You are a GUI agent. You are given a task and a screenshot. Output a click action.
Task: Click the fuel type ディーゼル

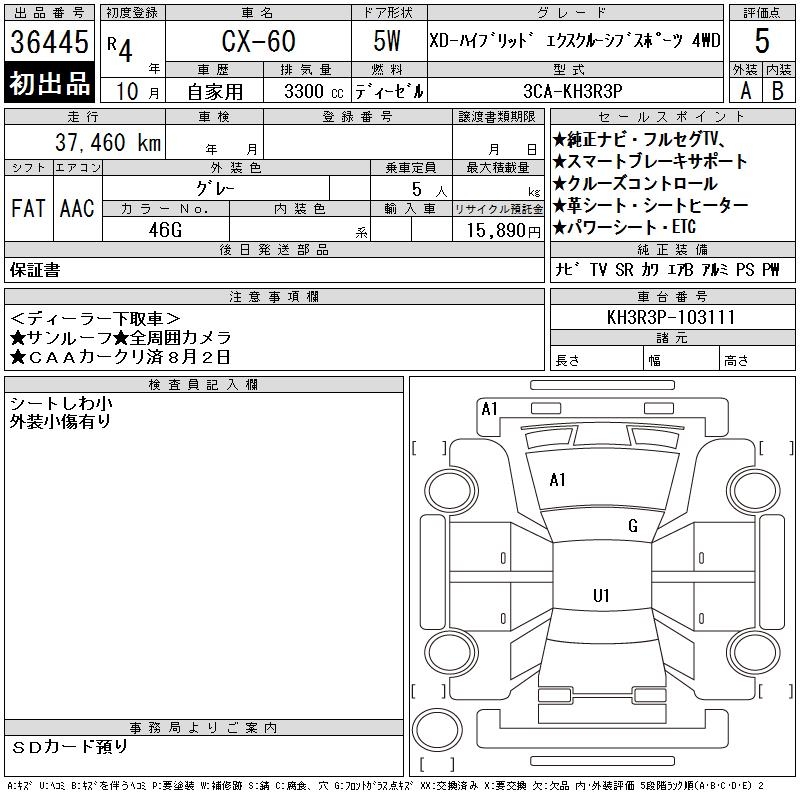[x=389, y=91]
